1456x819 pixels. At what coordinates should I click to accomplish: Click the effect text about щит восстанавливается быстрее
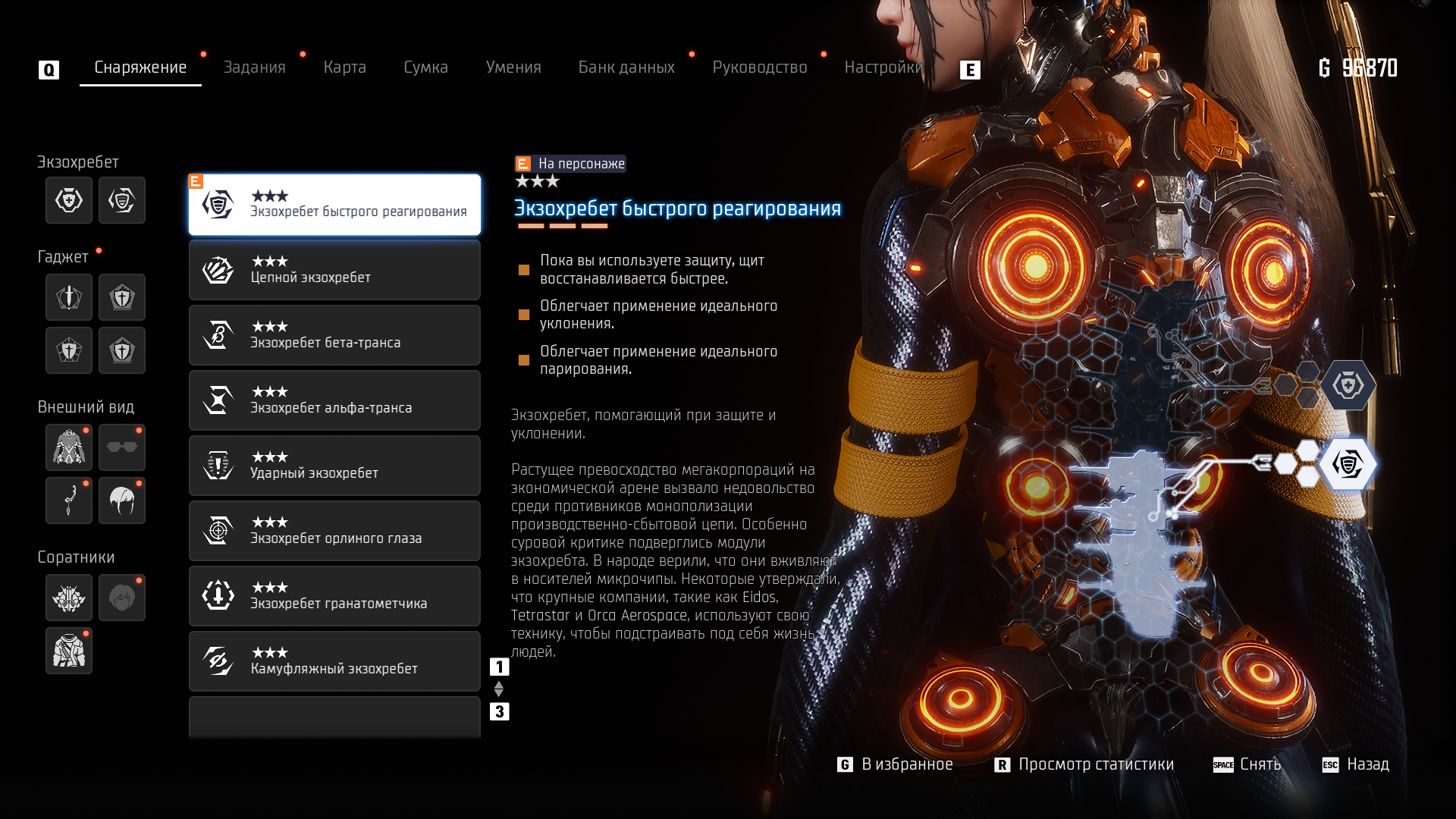652,269
